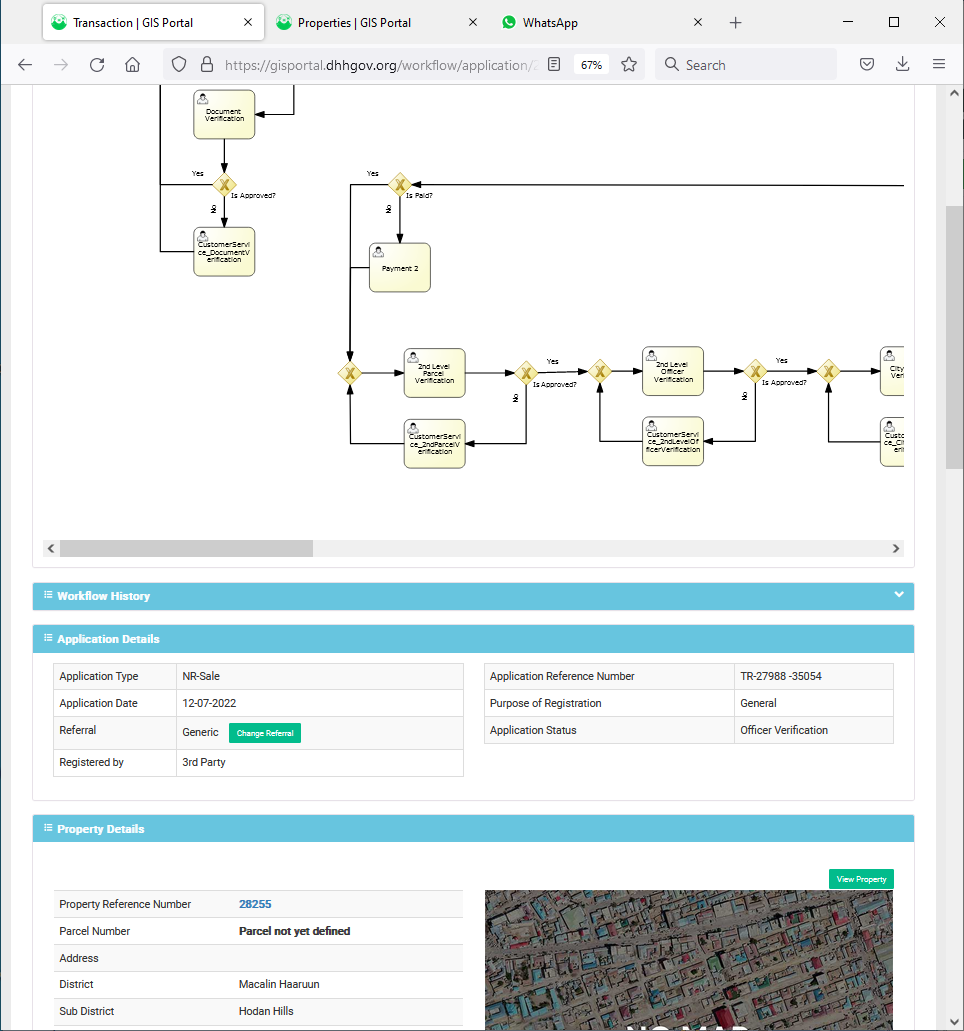The image size is (964, 1031).
Task: Select the Payment 2 workflow node
Action: [x=400, y=268]
